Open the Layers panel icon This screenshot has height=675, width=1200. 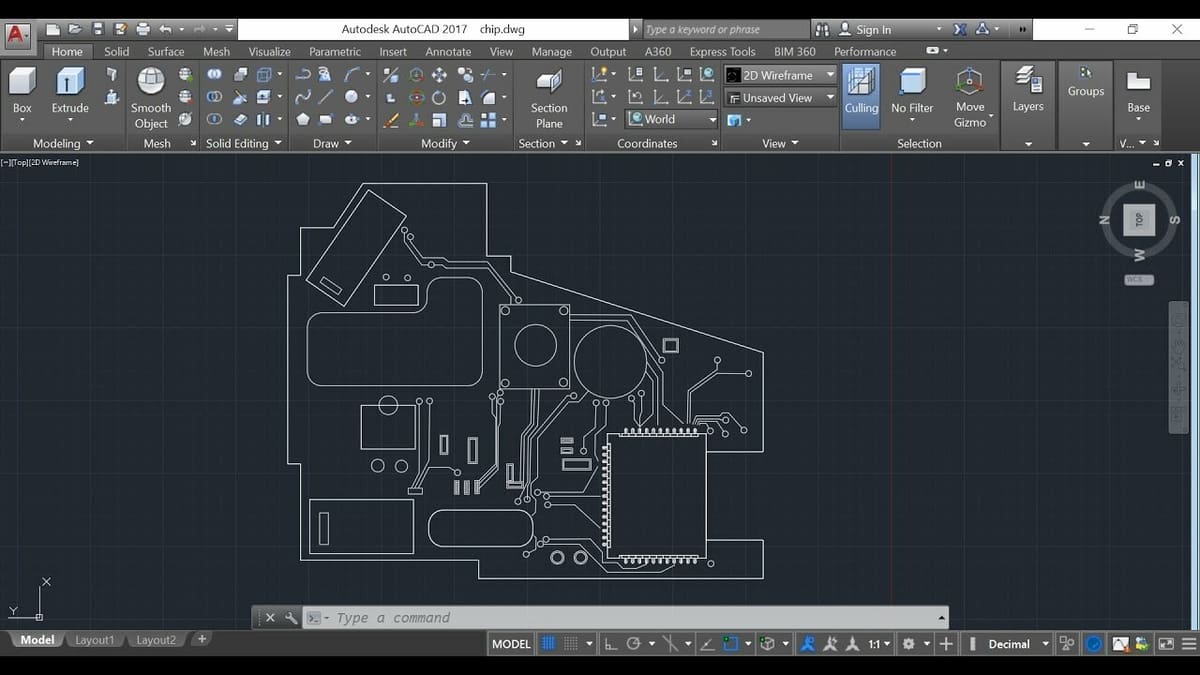click(1028, 90)
